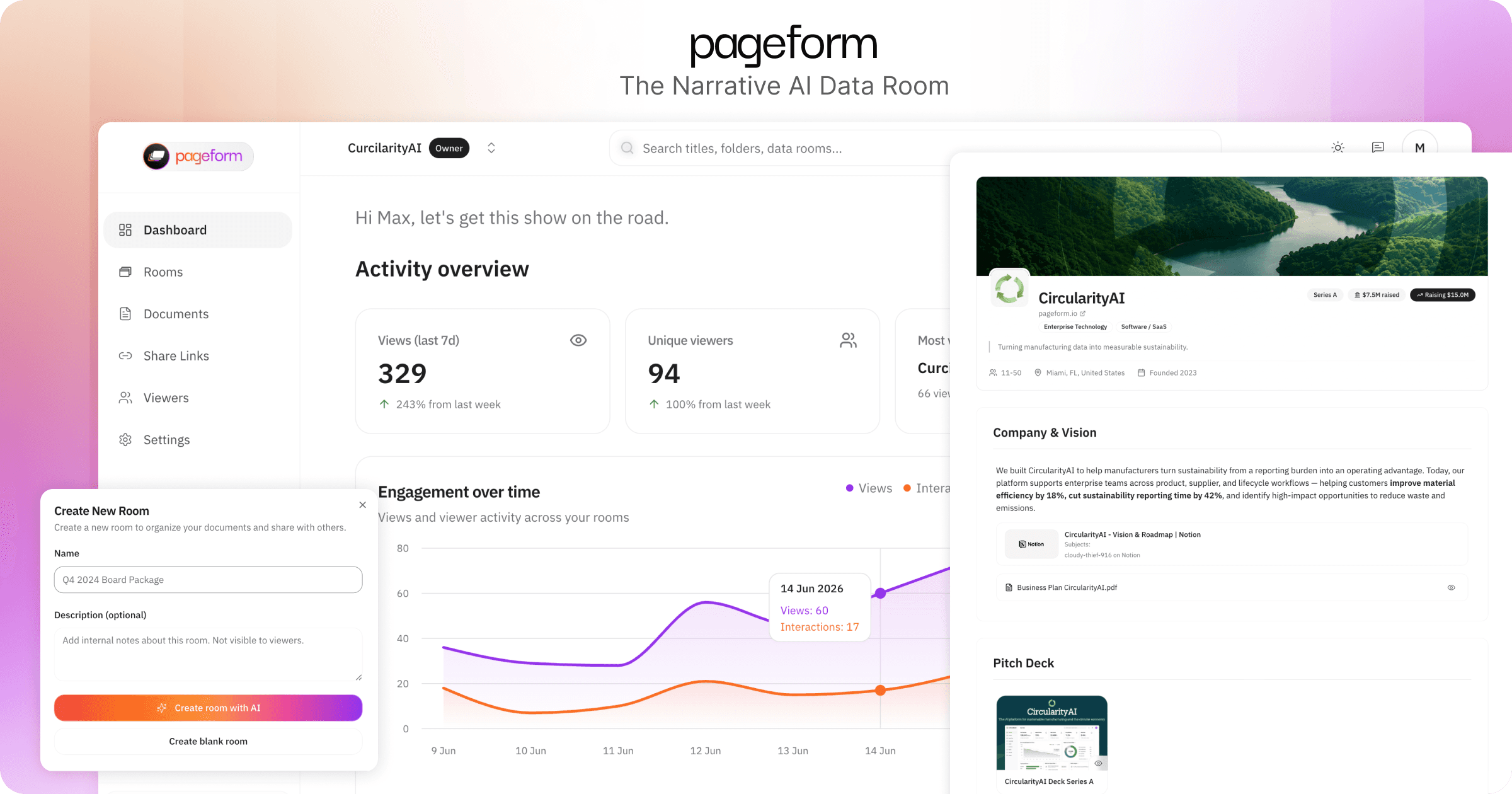Click the Enterprise Technology tag
The height and width of the screenshot is (794, 1512).
click(x=1075, y=326)
